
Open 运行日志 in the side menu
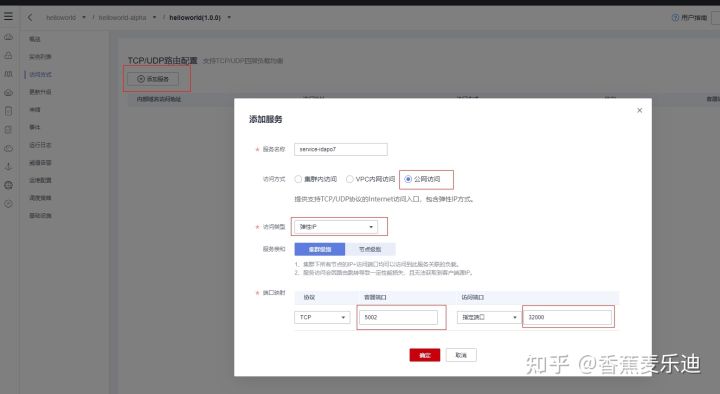point(40,145)
